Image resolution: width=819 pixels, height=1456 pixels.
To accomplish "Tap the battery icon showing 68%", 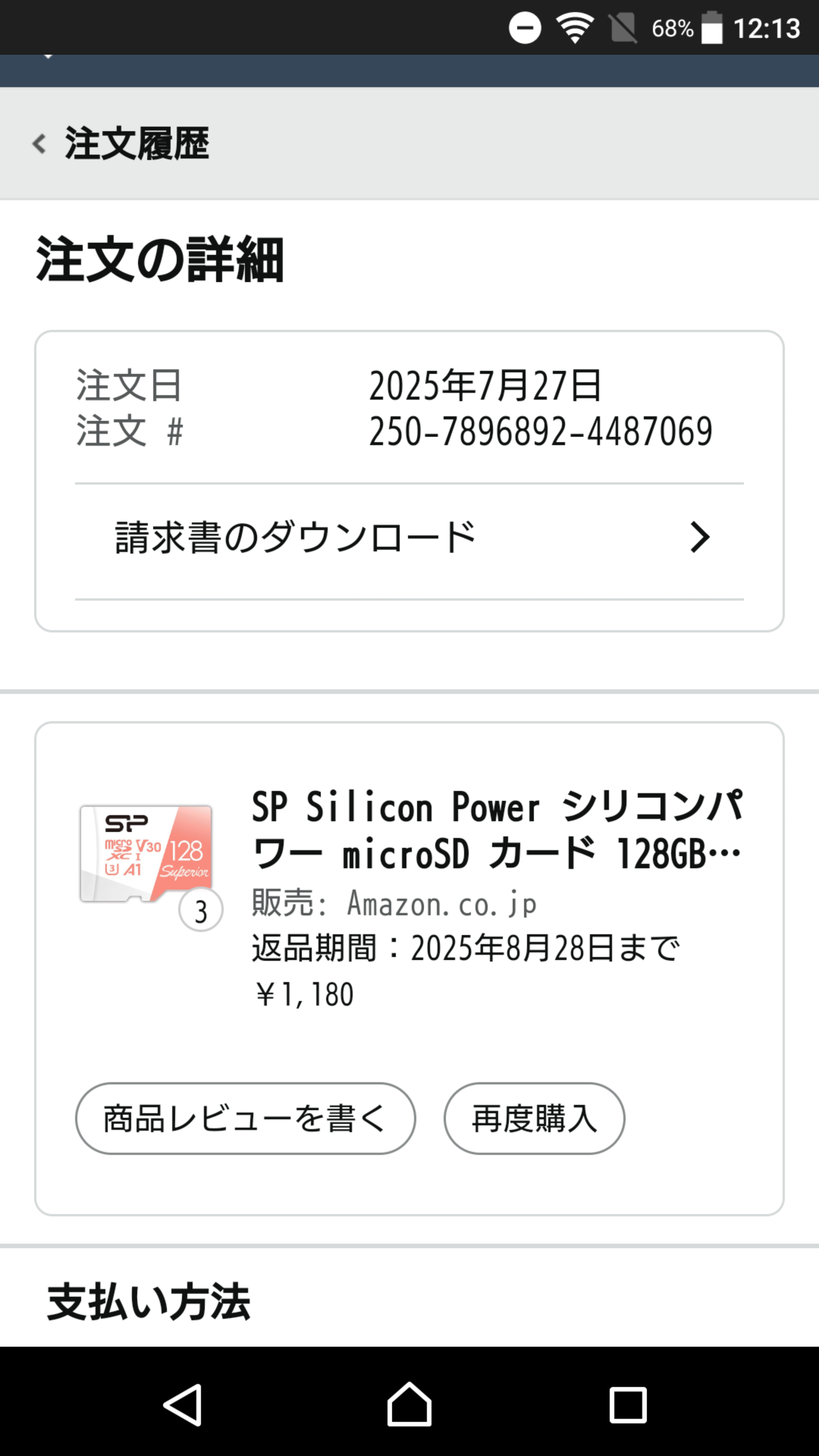I will (712, 28).
